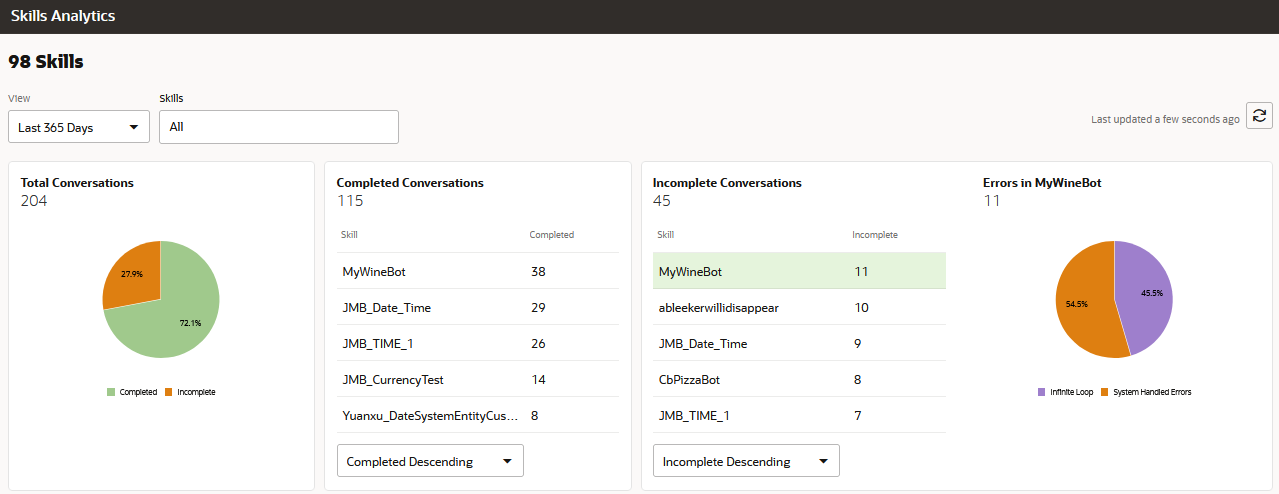Click the refresh icon button
Screen dimensions: 1279x494
(1258, 115)
